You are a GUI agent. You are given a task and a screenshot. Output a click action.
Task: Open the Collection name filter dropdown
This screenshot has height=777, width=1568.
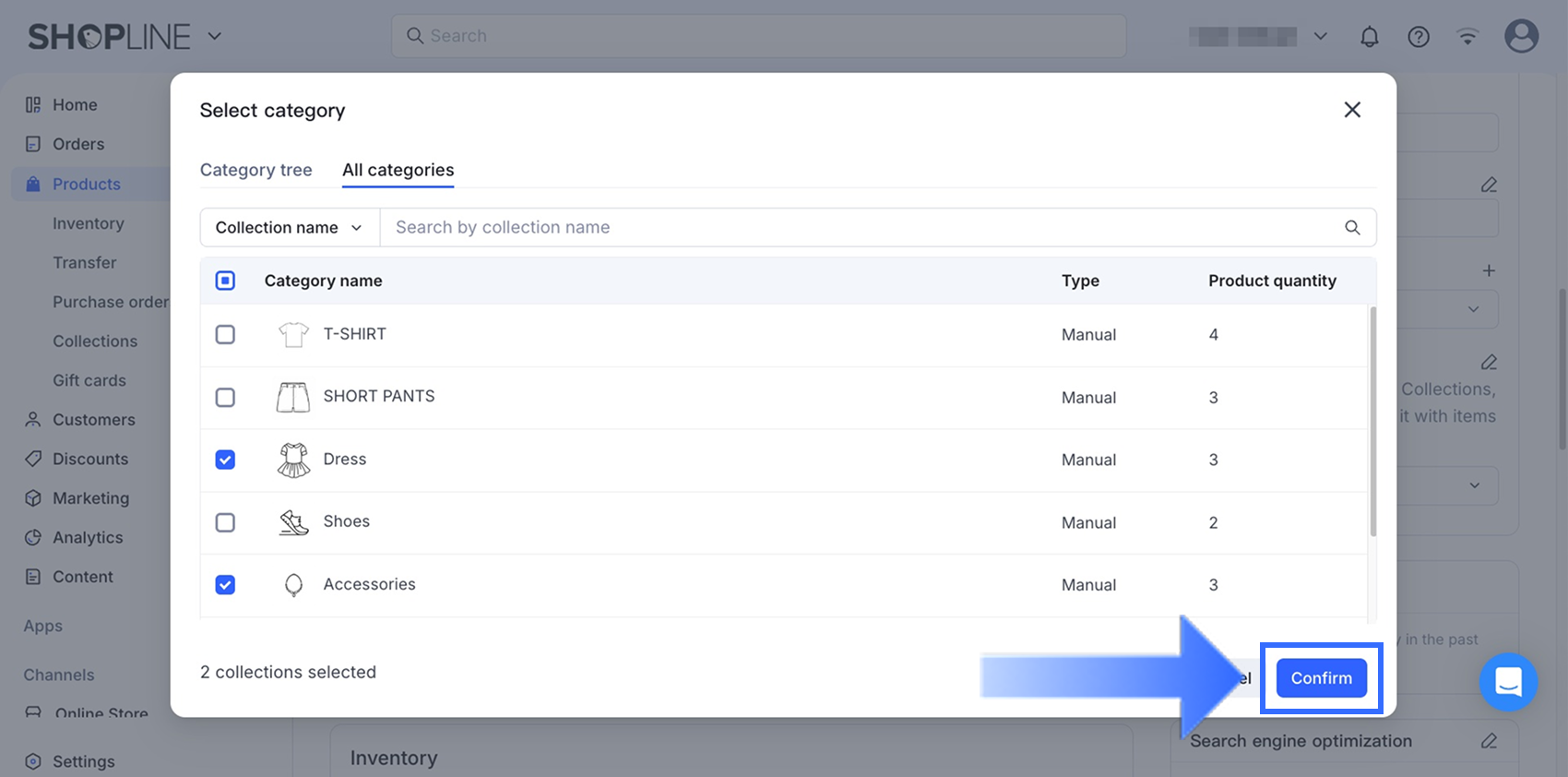tap(289, 228)
